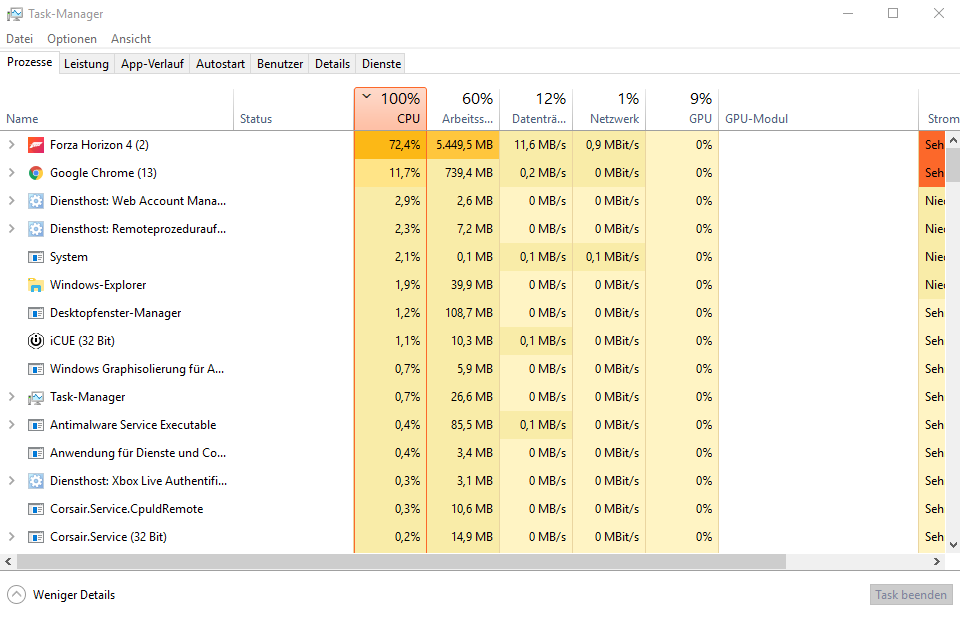Click the Desktopfenster-Manager icon
Screen dimensions: 960x617
(36, 313)
